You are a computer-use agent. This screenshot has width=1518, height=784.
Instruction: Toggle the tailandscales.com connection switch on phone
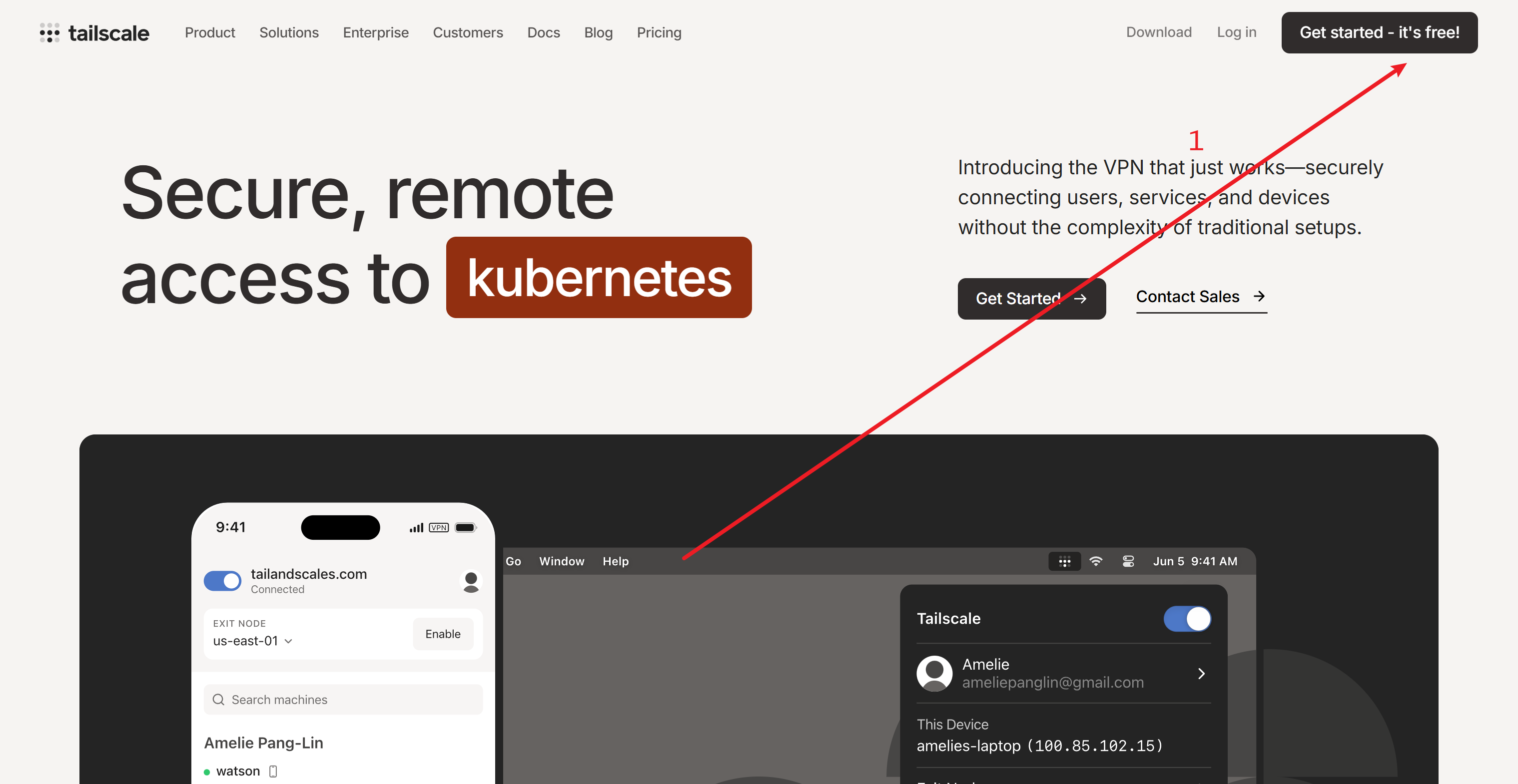click(222, 581)
